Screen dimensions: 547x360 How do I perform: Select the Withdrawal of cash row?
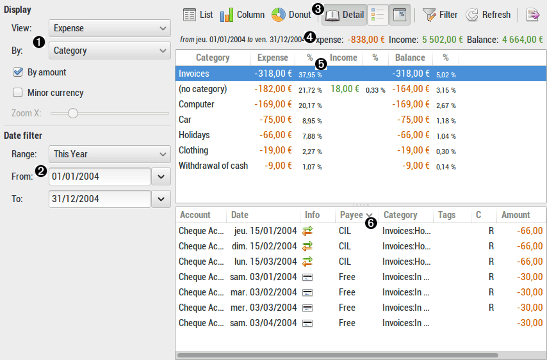point(361,166)
